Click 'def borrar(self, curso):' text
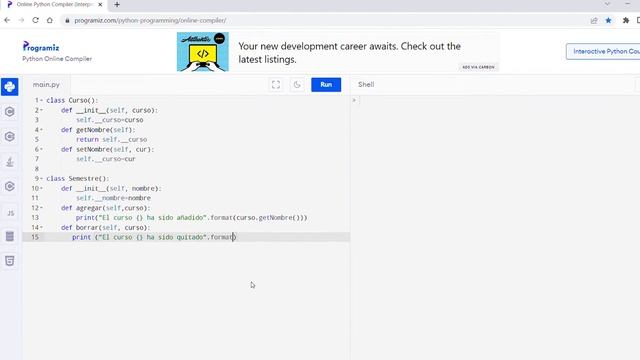The width and height of the screenshot is (640, 360). coord(106,228)
